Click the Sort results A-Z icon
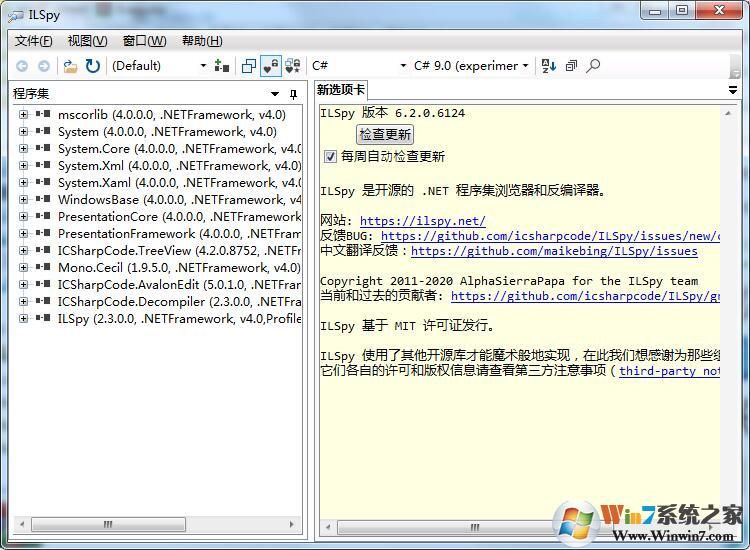The image size is (750, 550). 548,66
